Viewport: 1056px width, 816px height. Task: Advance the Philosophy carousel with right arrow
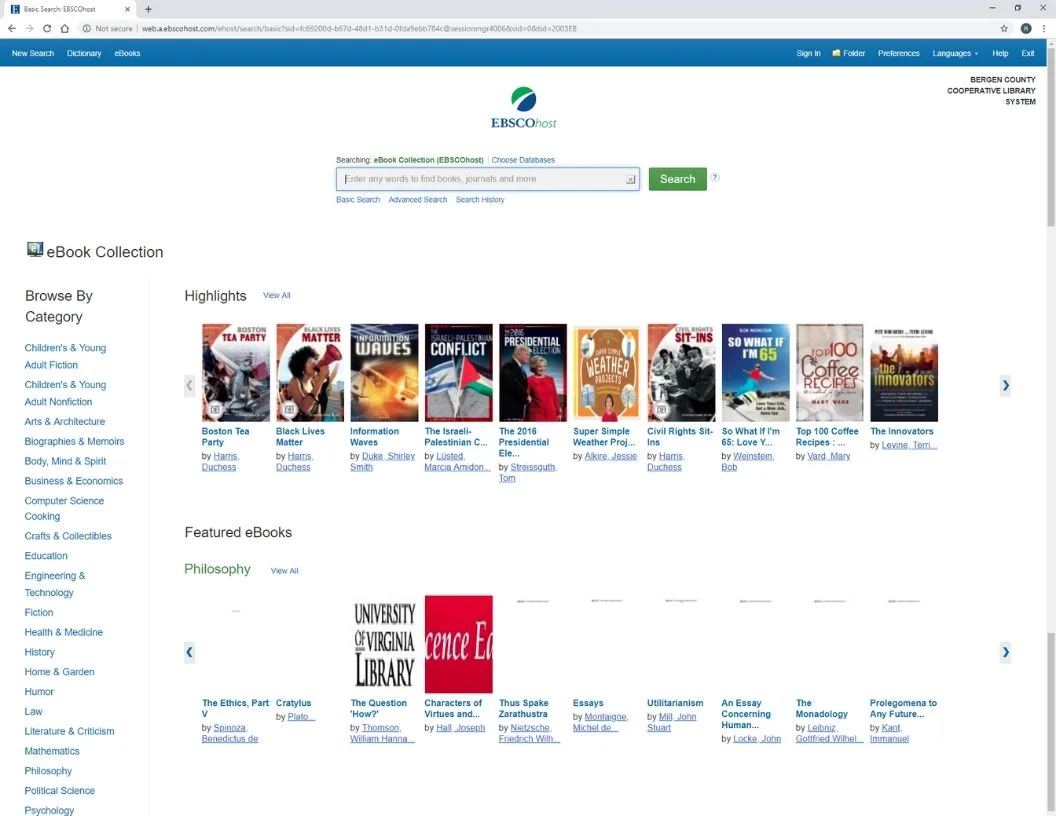pyautogui.click(x=1005, y=652)
